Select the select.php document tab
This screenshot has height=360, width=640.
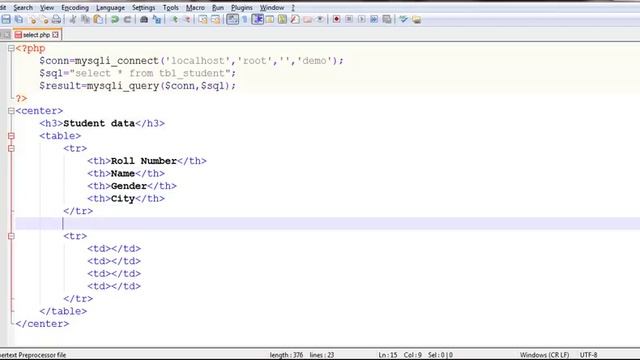pyautogui.click(x=36, y=35)
